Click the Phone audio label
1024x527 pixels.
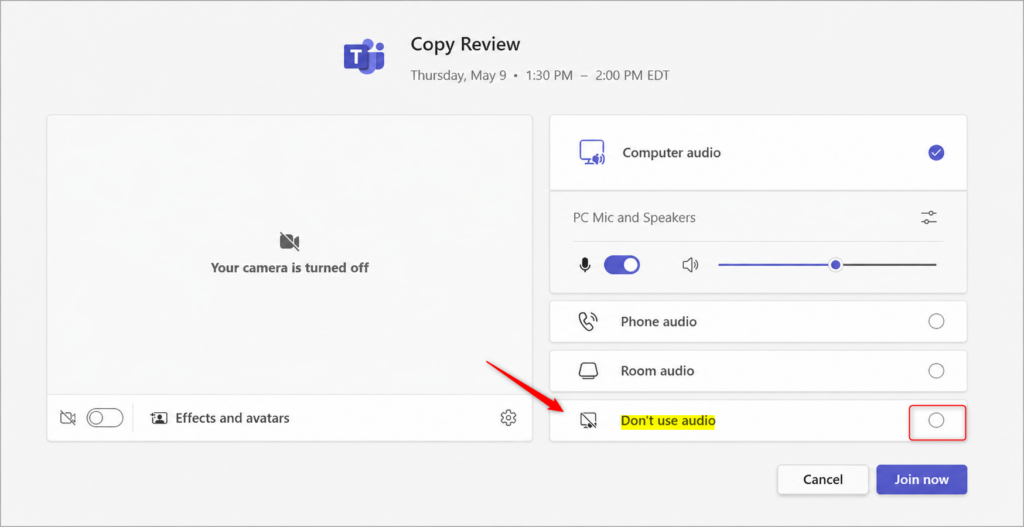pos(658,322)
